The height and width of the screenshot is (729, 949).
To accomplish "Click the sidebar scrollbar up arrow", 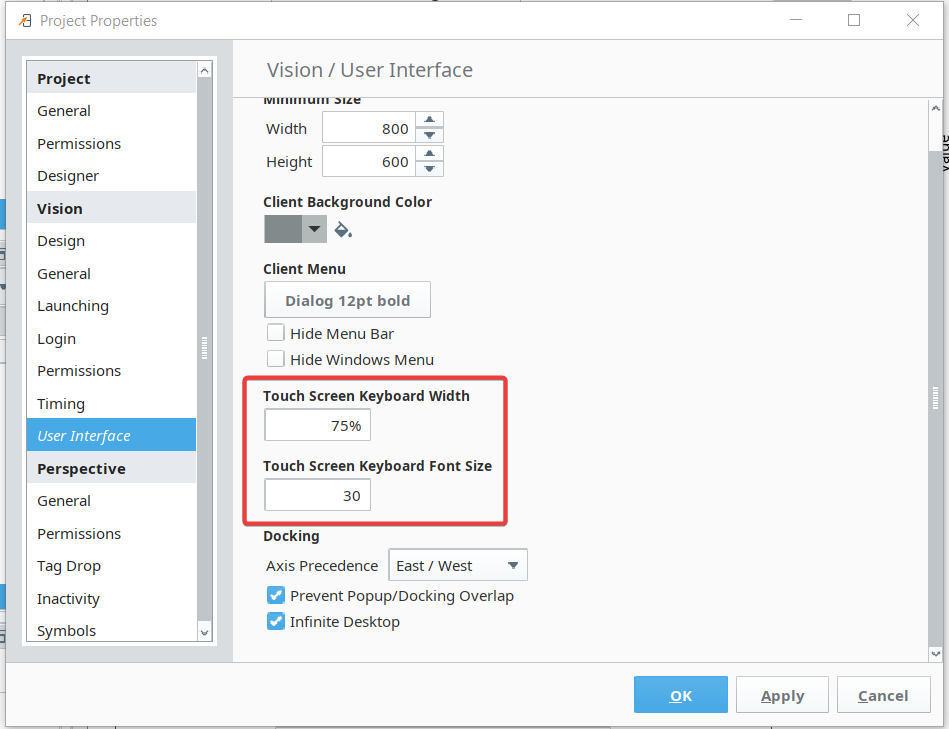I will coord(205,71).
